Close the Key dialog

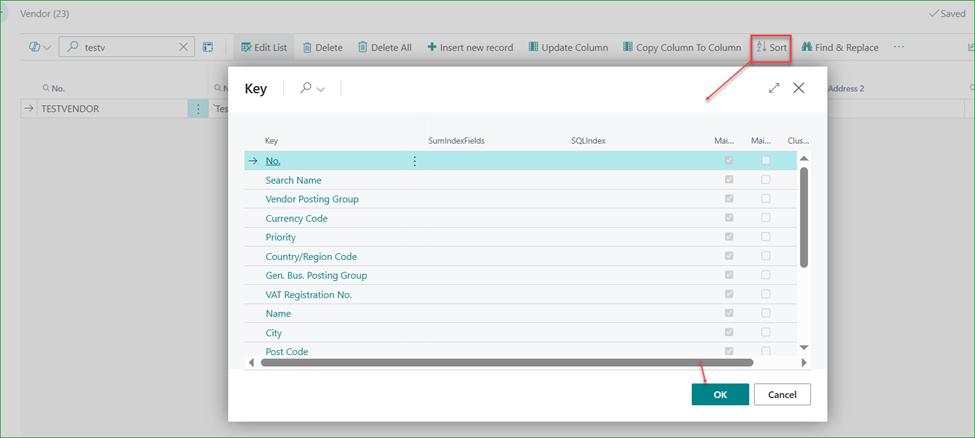pyautogui.click(x=799, y=88)
